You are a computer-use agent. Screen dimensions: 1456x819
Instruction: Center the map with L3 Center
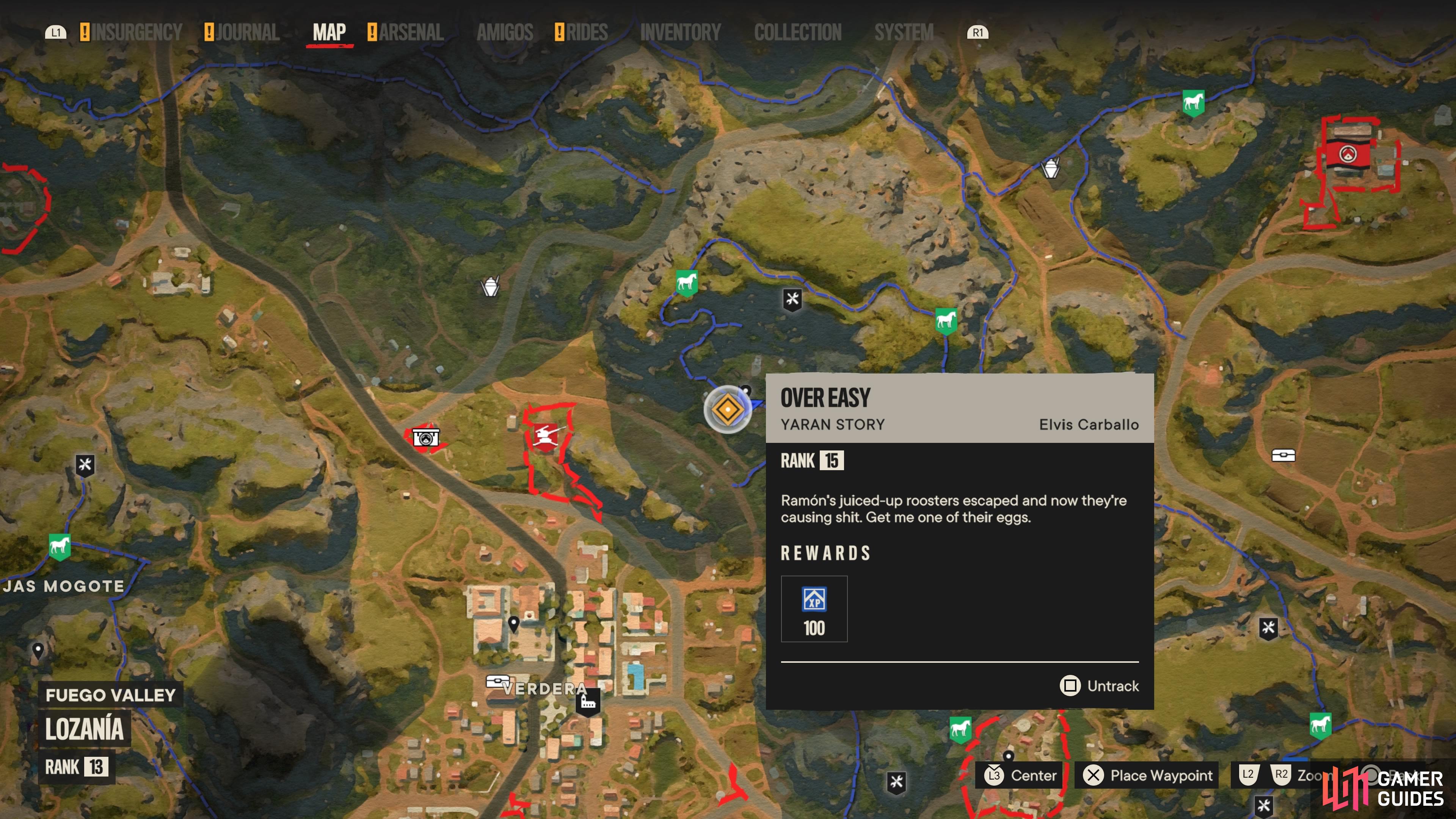tap(1020, 775)
